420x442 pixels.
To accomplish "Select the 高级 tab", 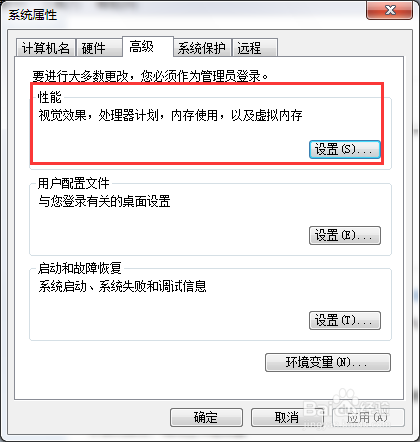I will pyautogui.click(x=148, y=47).
